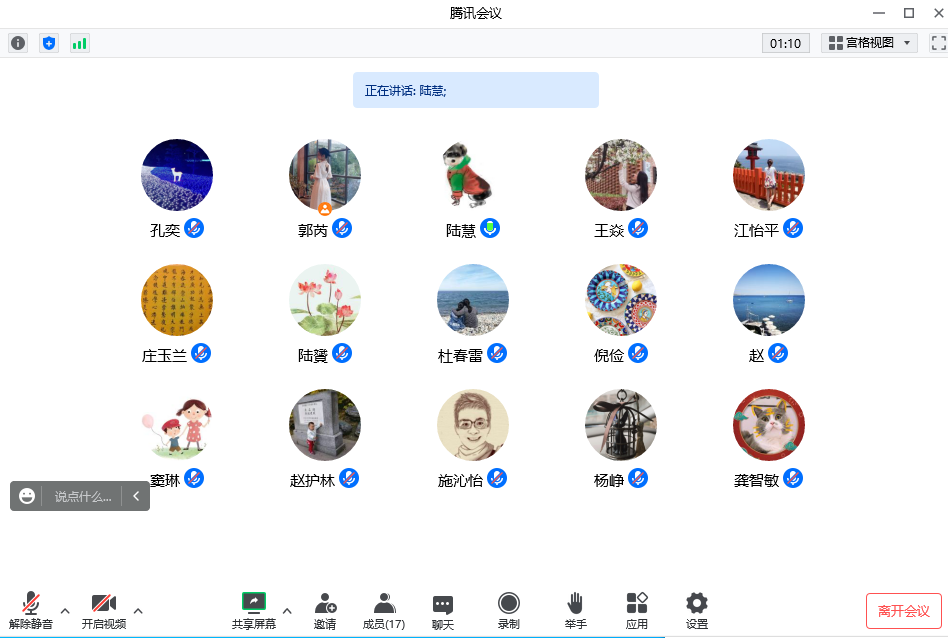948x638 pixels.
Task: Toggle 开启视频 camera button
Action: (104, 610)
